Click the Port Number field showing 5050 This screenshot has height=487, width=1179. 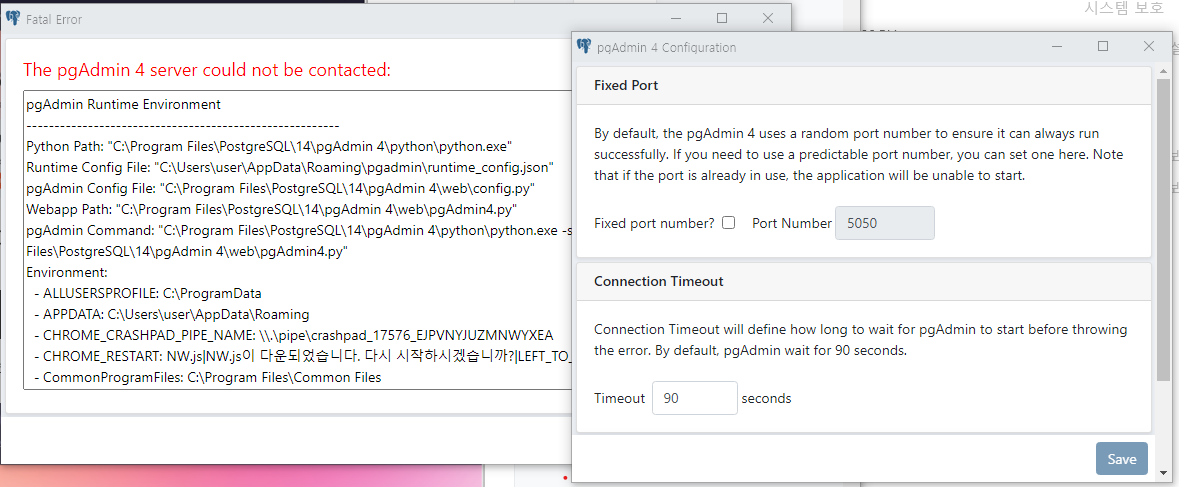pos(884,223)
